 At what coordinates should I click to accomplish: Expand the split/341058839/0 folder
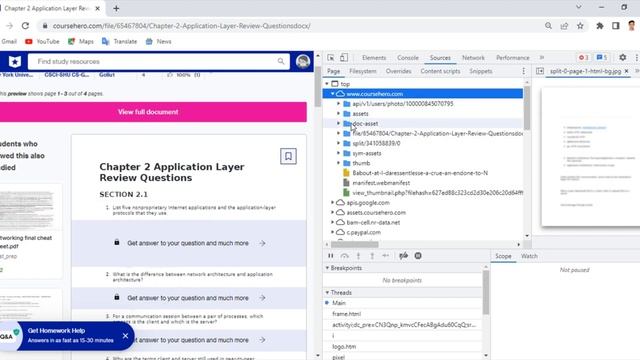pyautogui.click(x=338, y=143)
